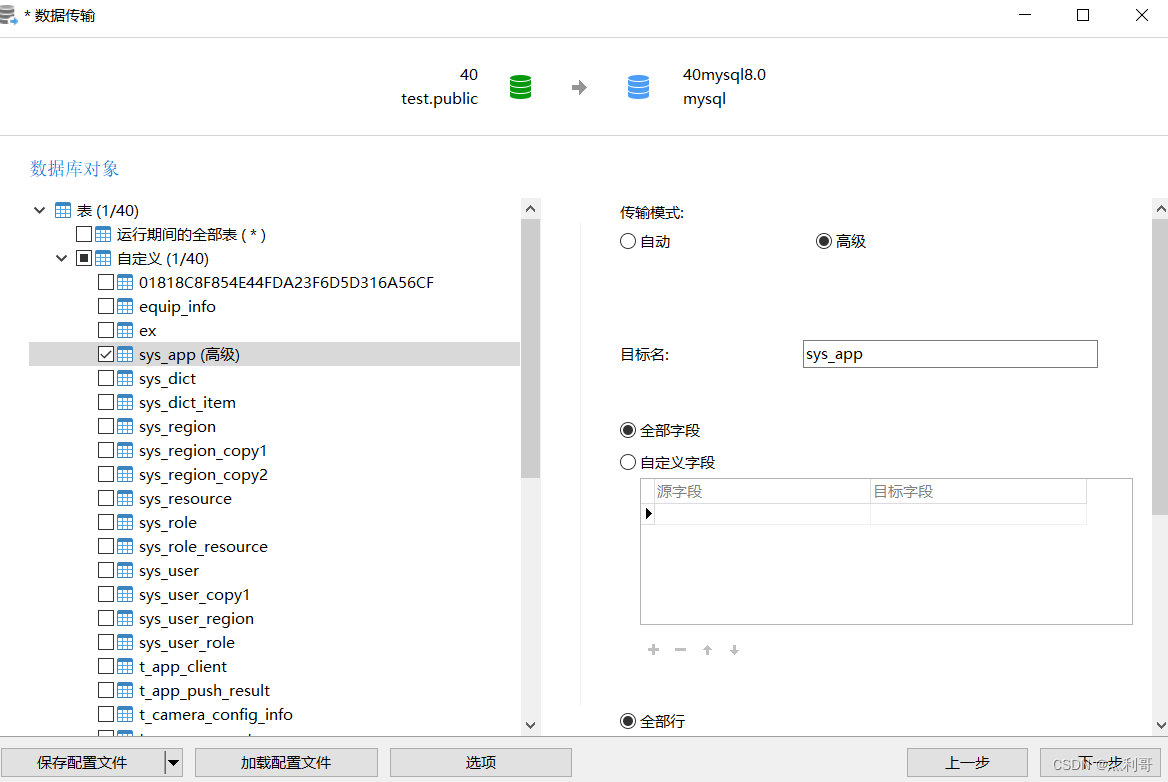Screen dimensions: 1168x782
Task: Click the table icon next to sys_app (高级)
Action: pyautogui.click(x=123, y=353)
